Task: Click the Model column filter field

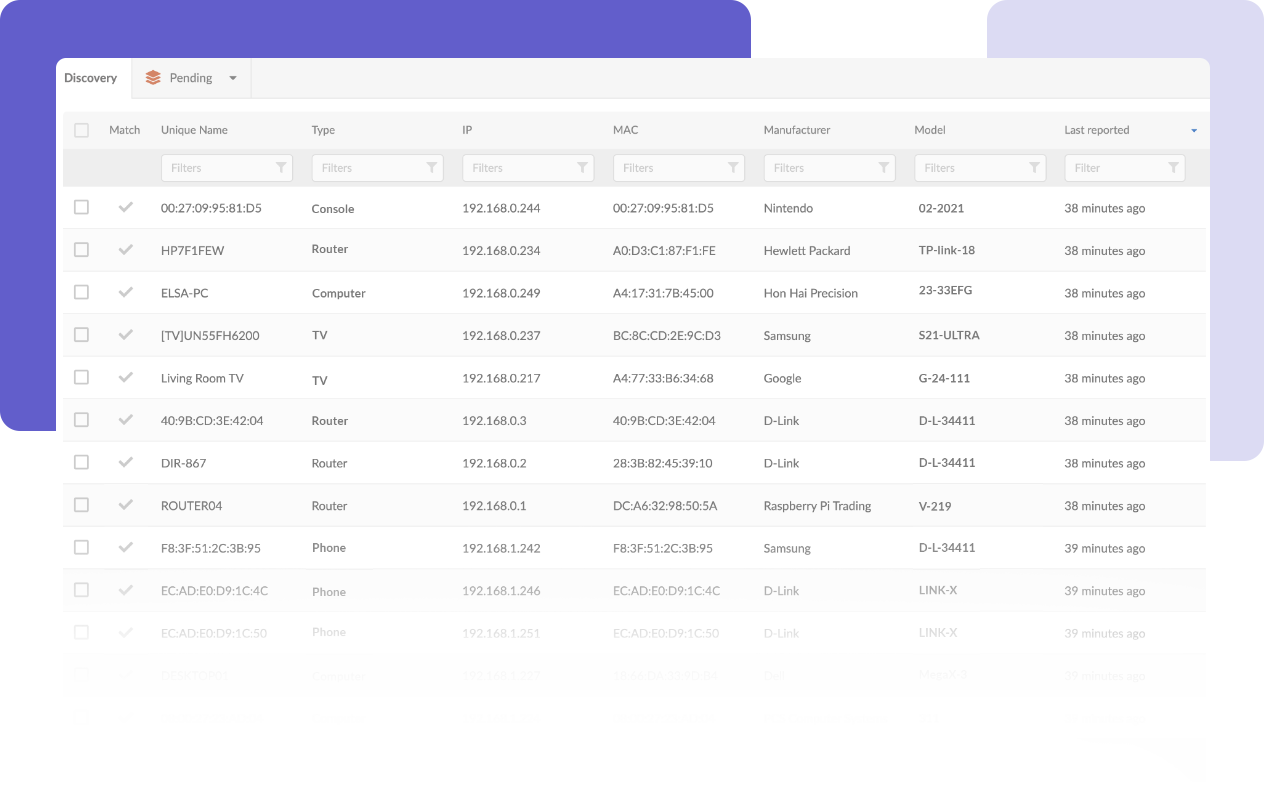Action: tap(970, 168)
